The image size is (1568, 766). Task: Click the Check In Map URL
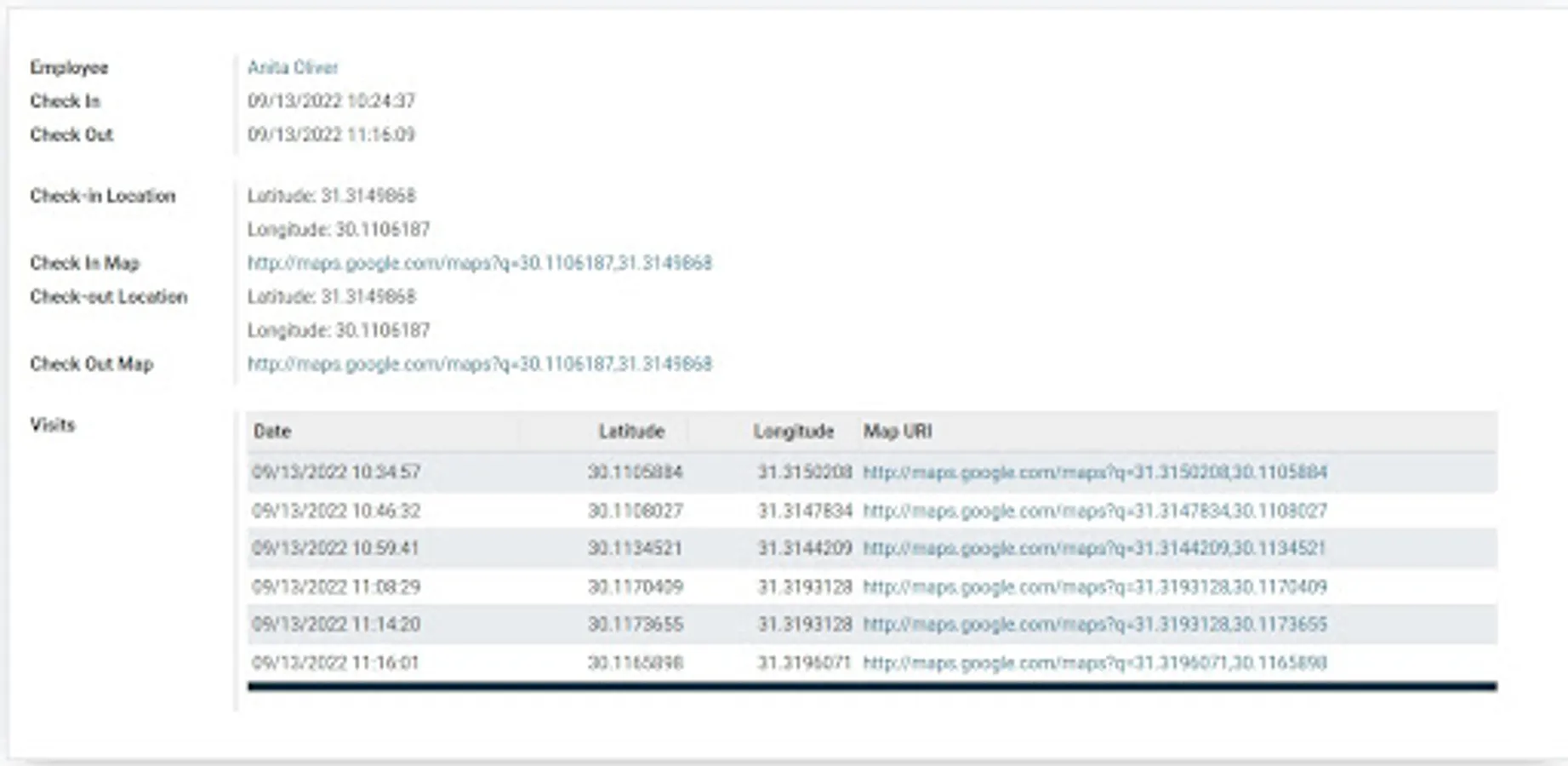[x=481, y=263]
